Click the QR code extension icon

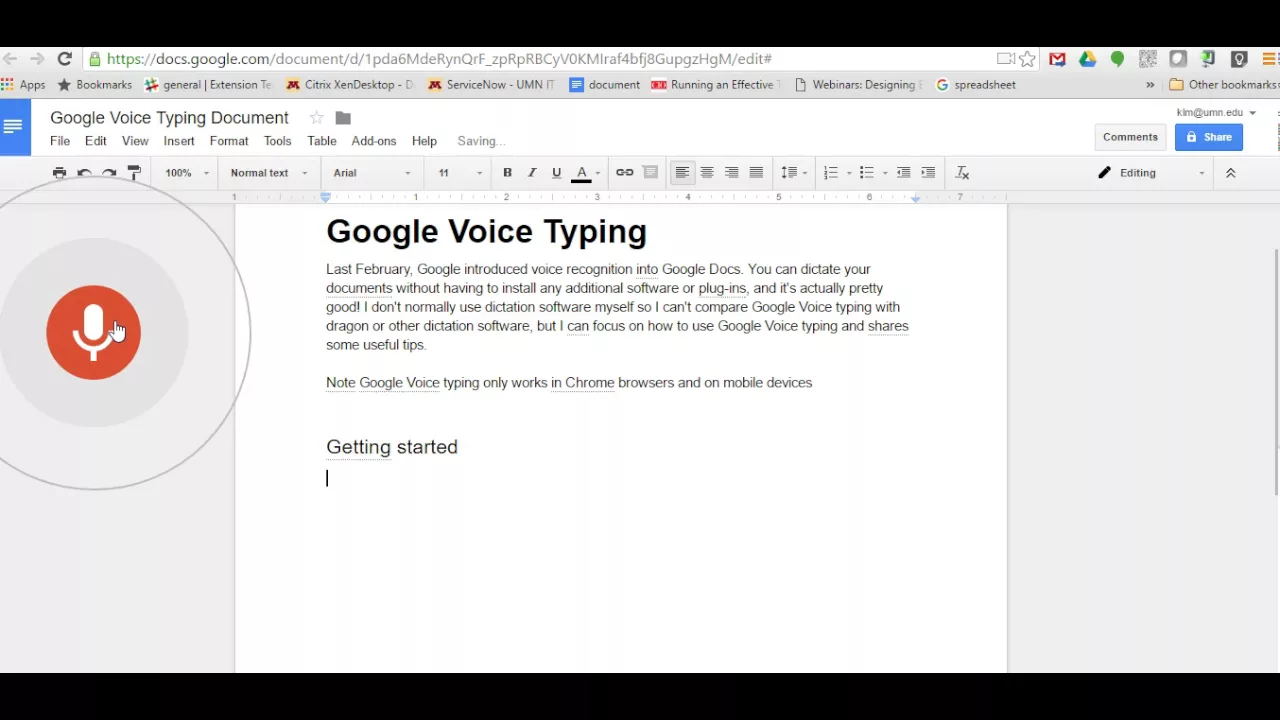(1147, 59)
